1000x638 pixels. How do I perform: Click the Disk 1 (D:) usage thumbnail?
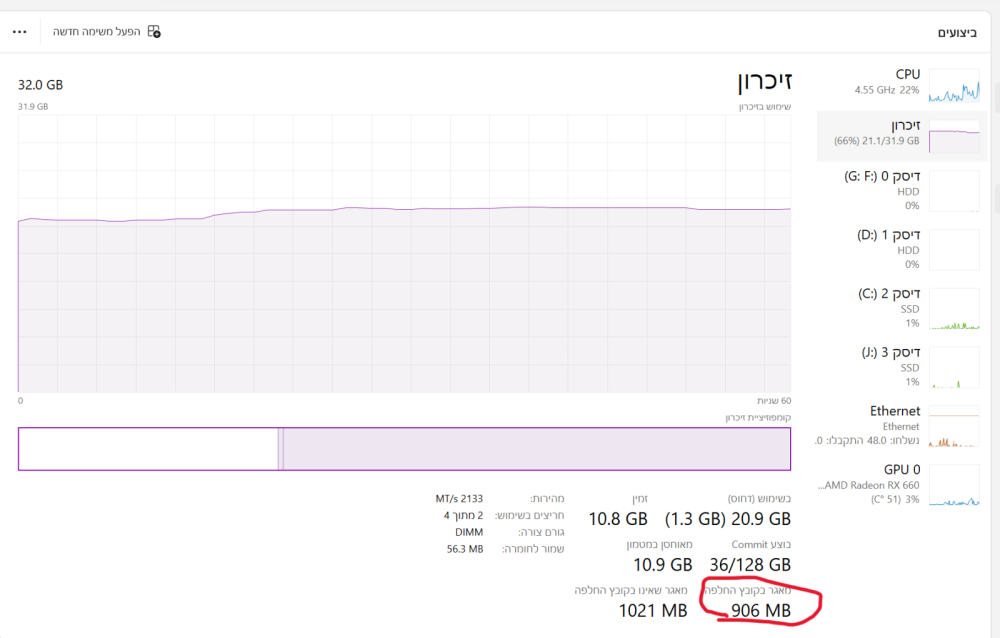point(954,250)
